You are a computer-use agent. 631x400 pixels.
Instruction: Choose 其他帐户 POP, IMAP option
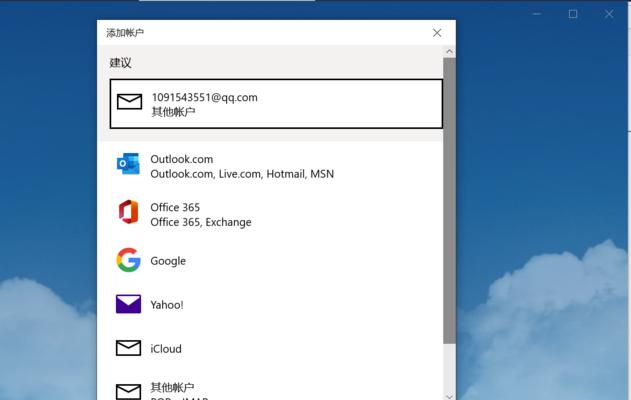(x=276, y=387)
